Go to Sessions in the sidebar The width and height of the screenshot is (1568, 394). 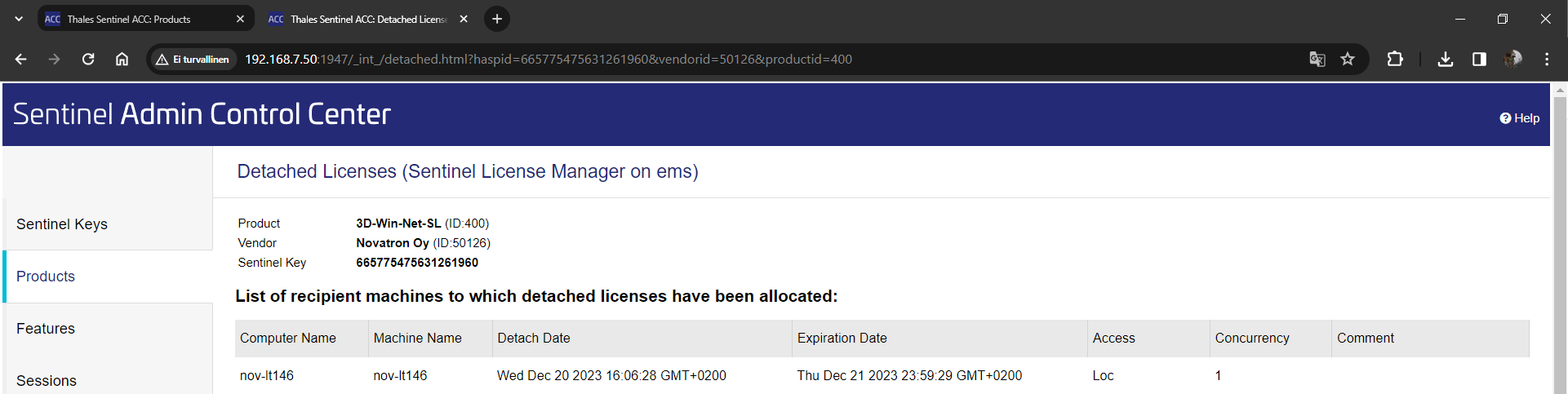tap(47, 380)
